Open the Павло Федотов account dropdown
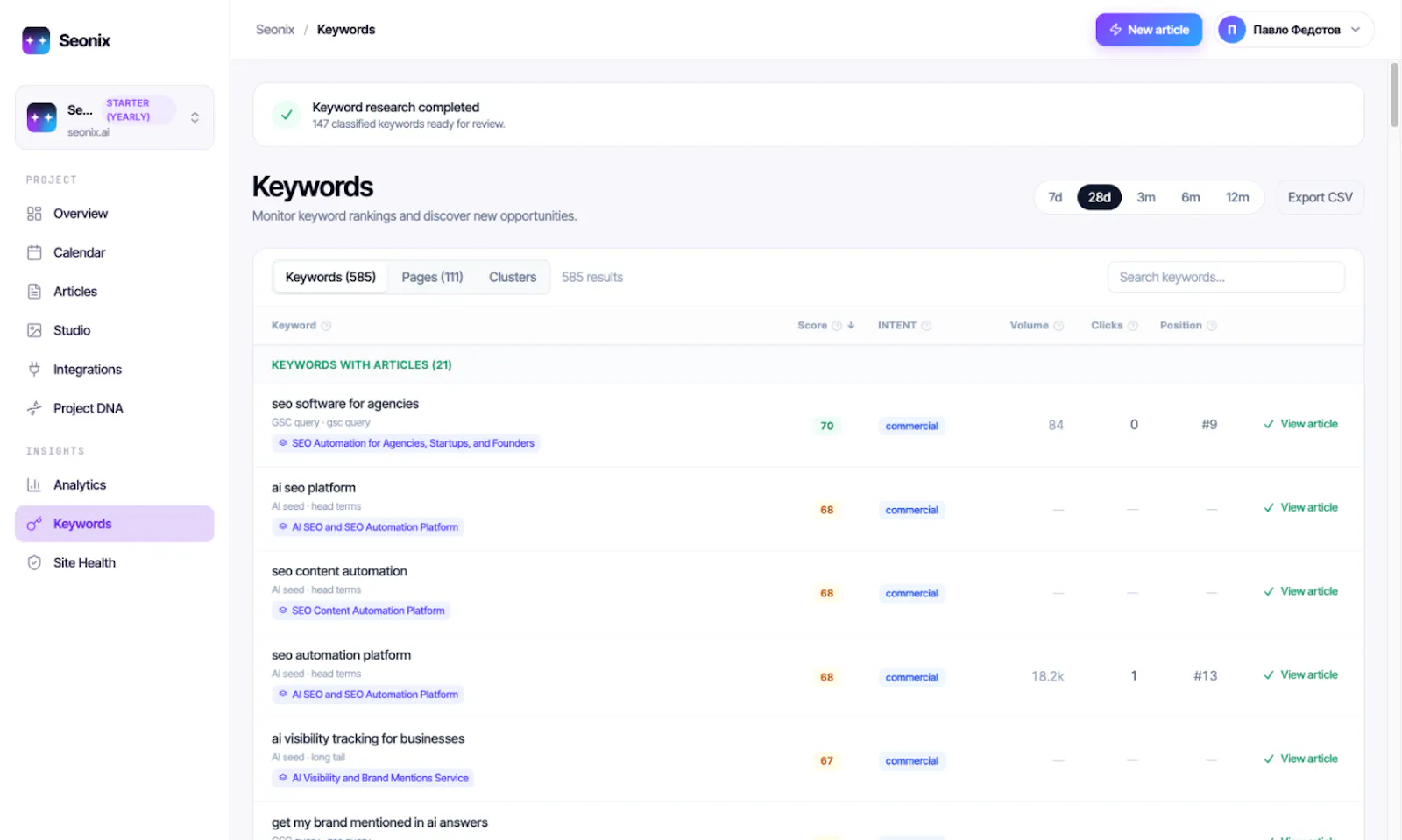The width and height of the screenshot is (1402, 840). click(1294, 30)
